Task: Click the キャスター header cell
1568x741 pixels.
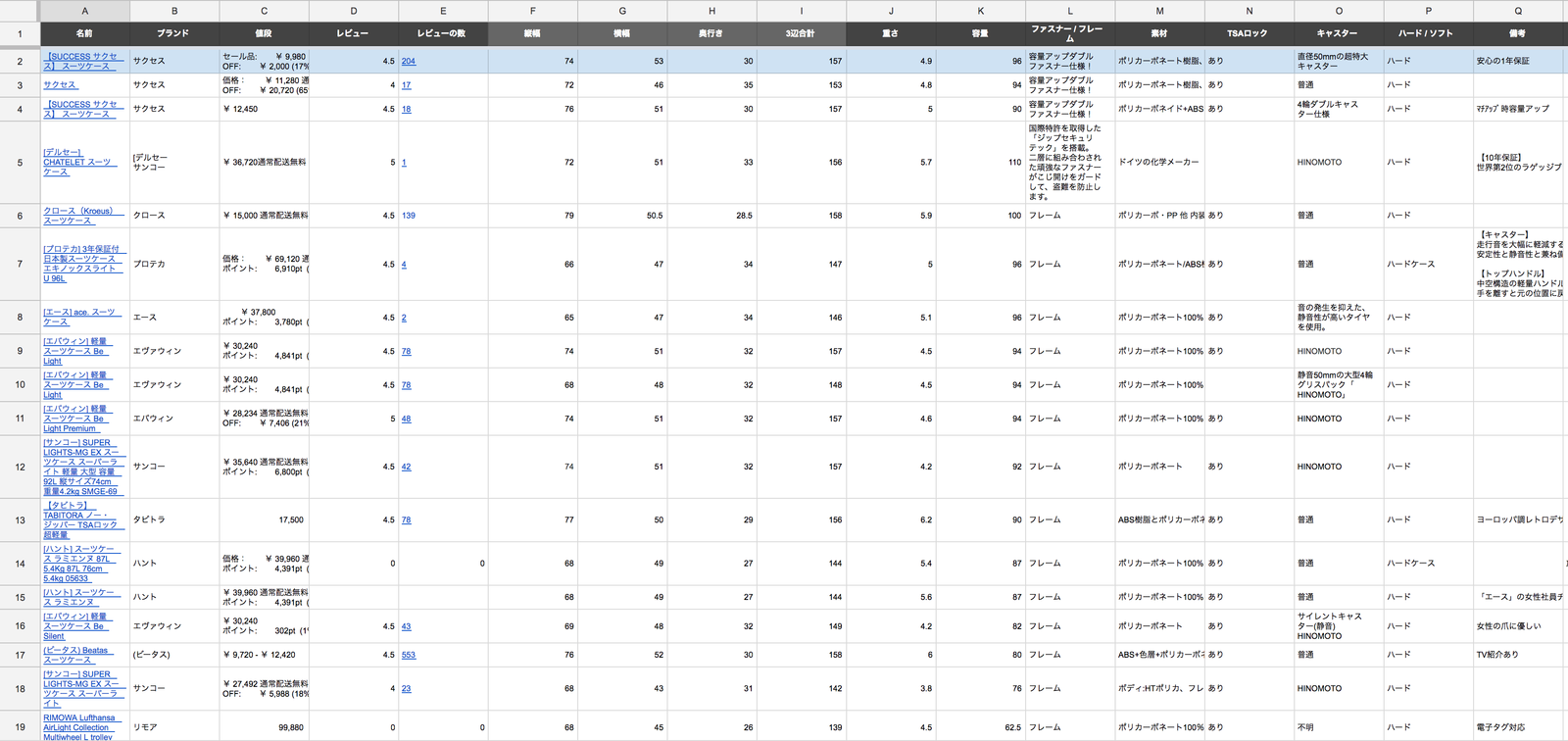Action: point(1339,33)
